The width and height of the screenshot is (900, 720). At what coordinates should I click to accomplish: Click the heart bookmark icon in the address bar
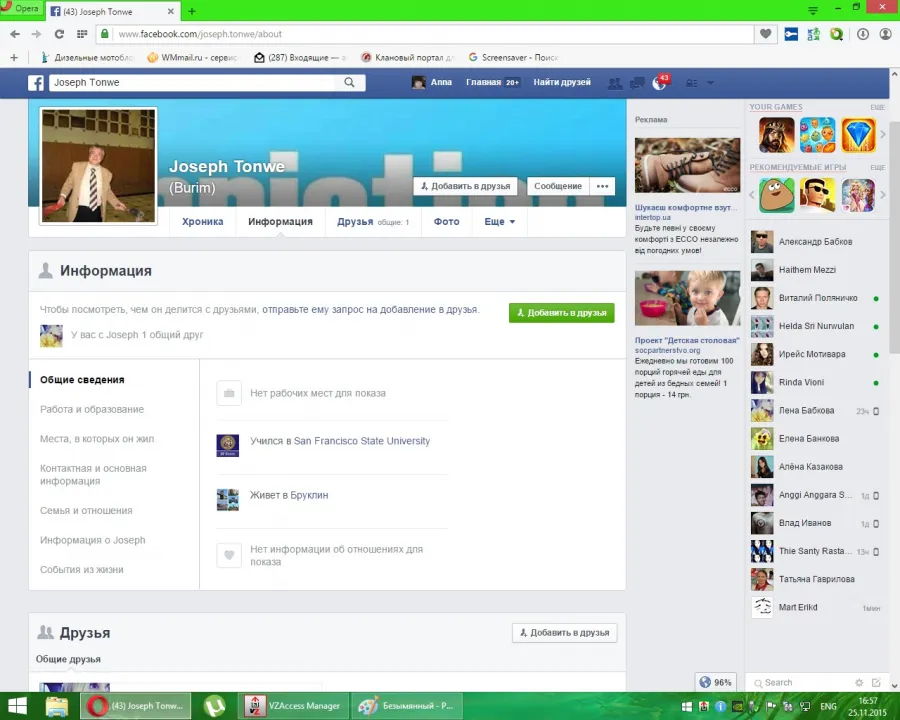[765, 34]
